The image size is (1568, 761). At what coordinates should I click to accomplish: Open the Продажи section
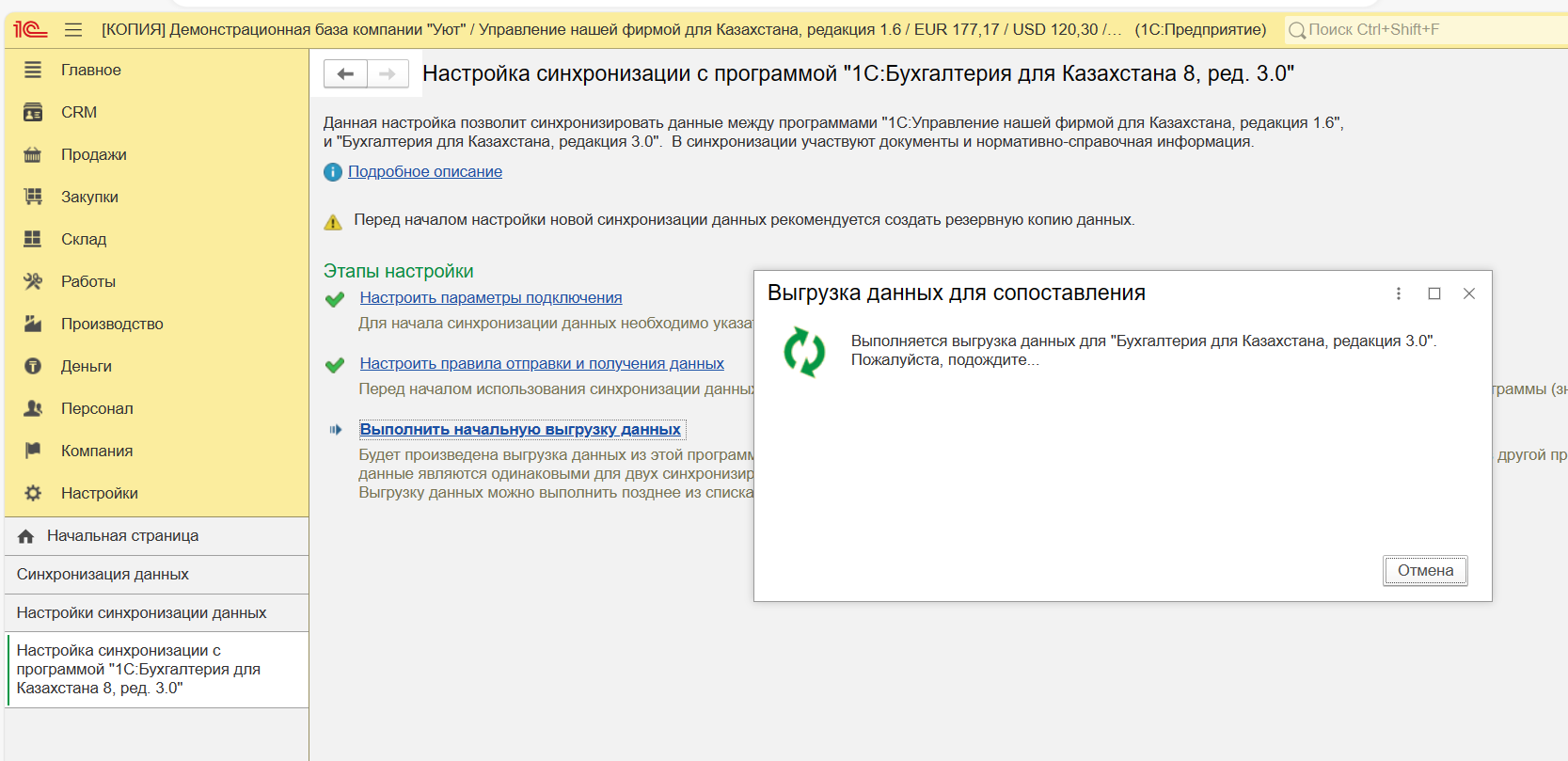(x=93, y=154)
